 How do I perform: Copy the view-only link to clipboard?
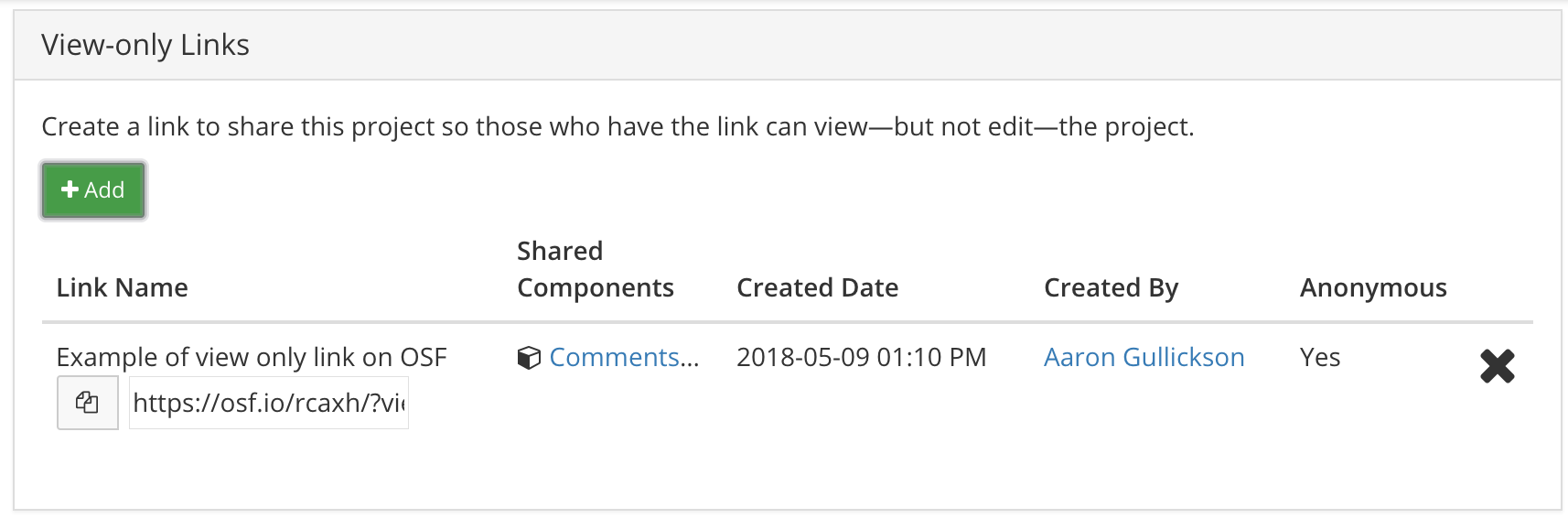click(x=88, y=403)
